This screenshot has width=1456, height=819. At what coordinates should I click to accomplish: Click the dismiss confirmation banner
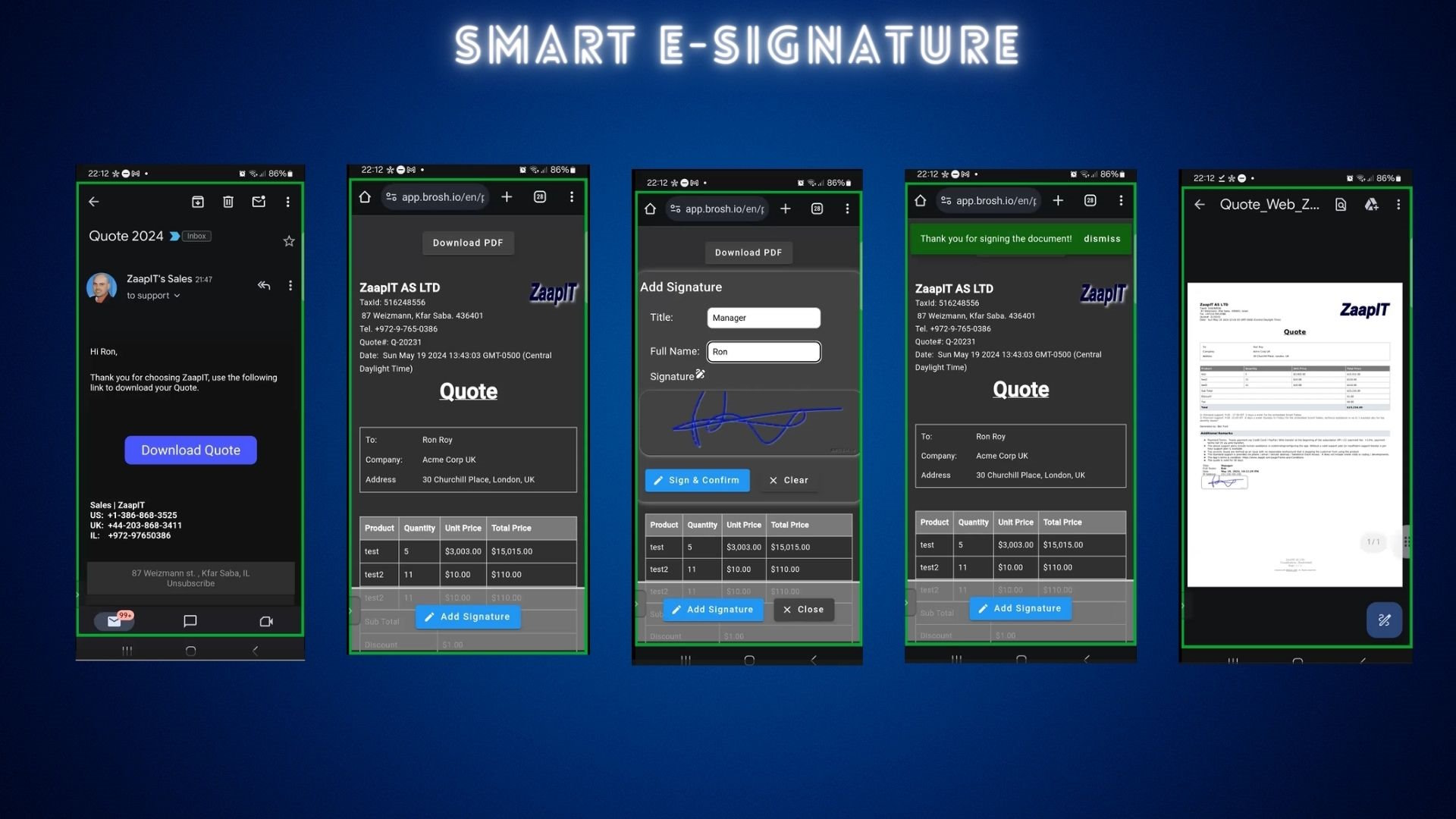pyautogui.click(x=1102, y=239)
